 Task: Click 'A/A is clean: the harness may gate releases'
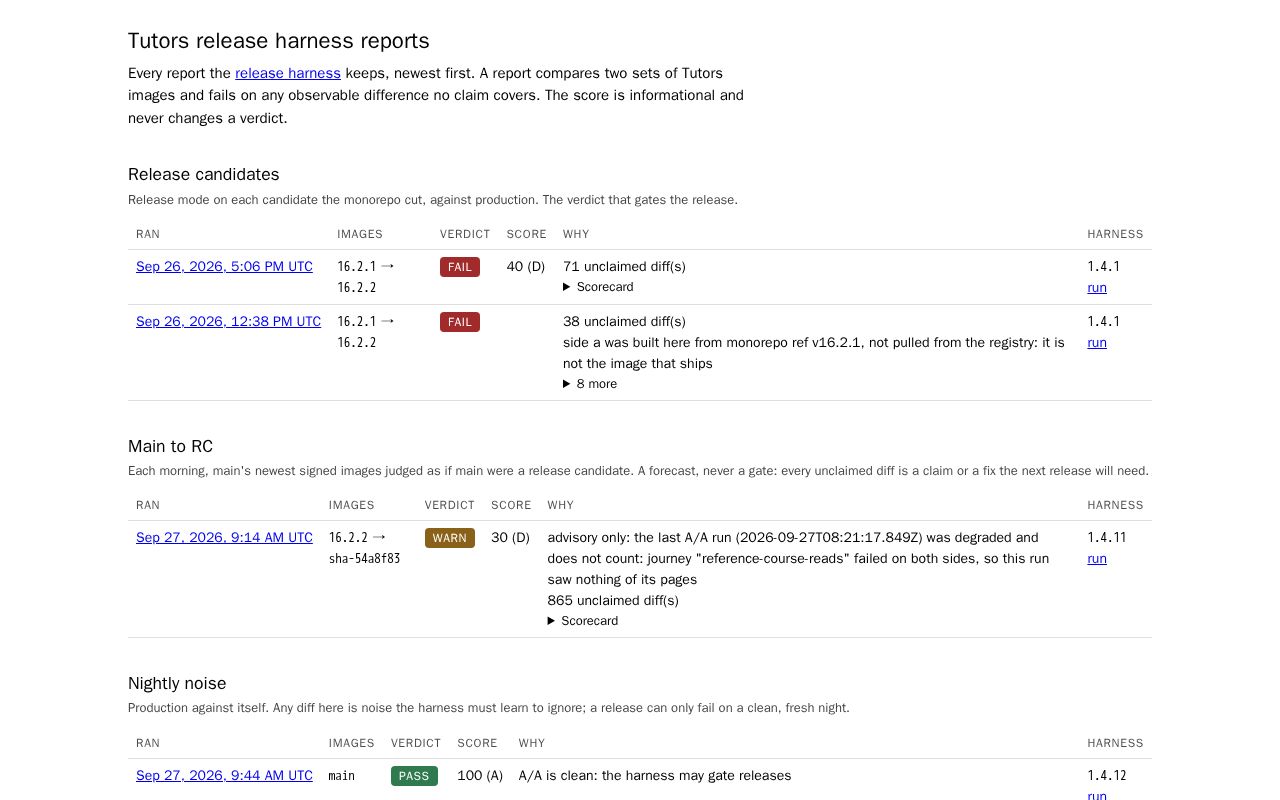(x=655, y=775)
